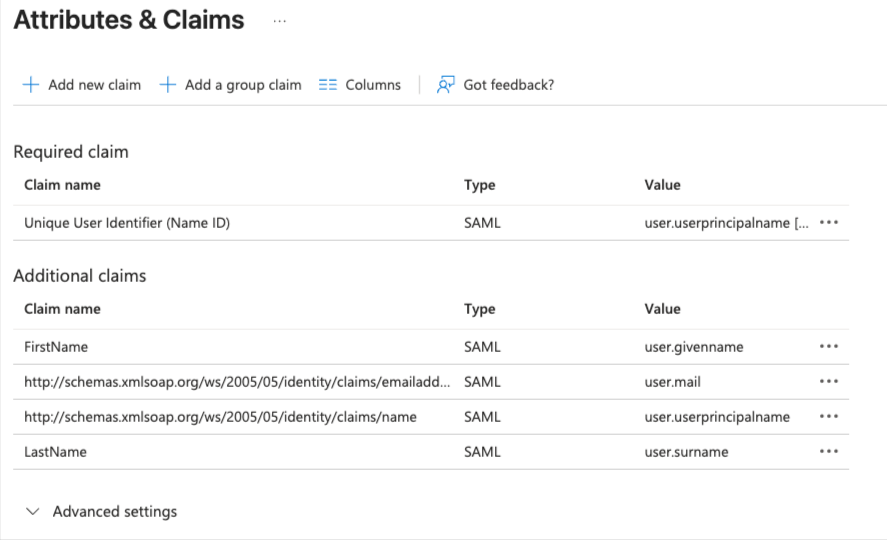Open the emailaddress claim URL row

pyautogui.click(x=237, y=382)
